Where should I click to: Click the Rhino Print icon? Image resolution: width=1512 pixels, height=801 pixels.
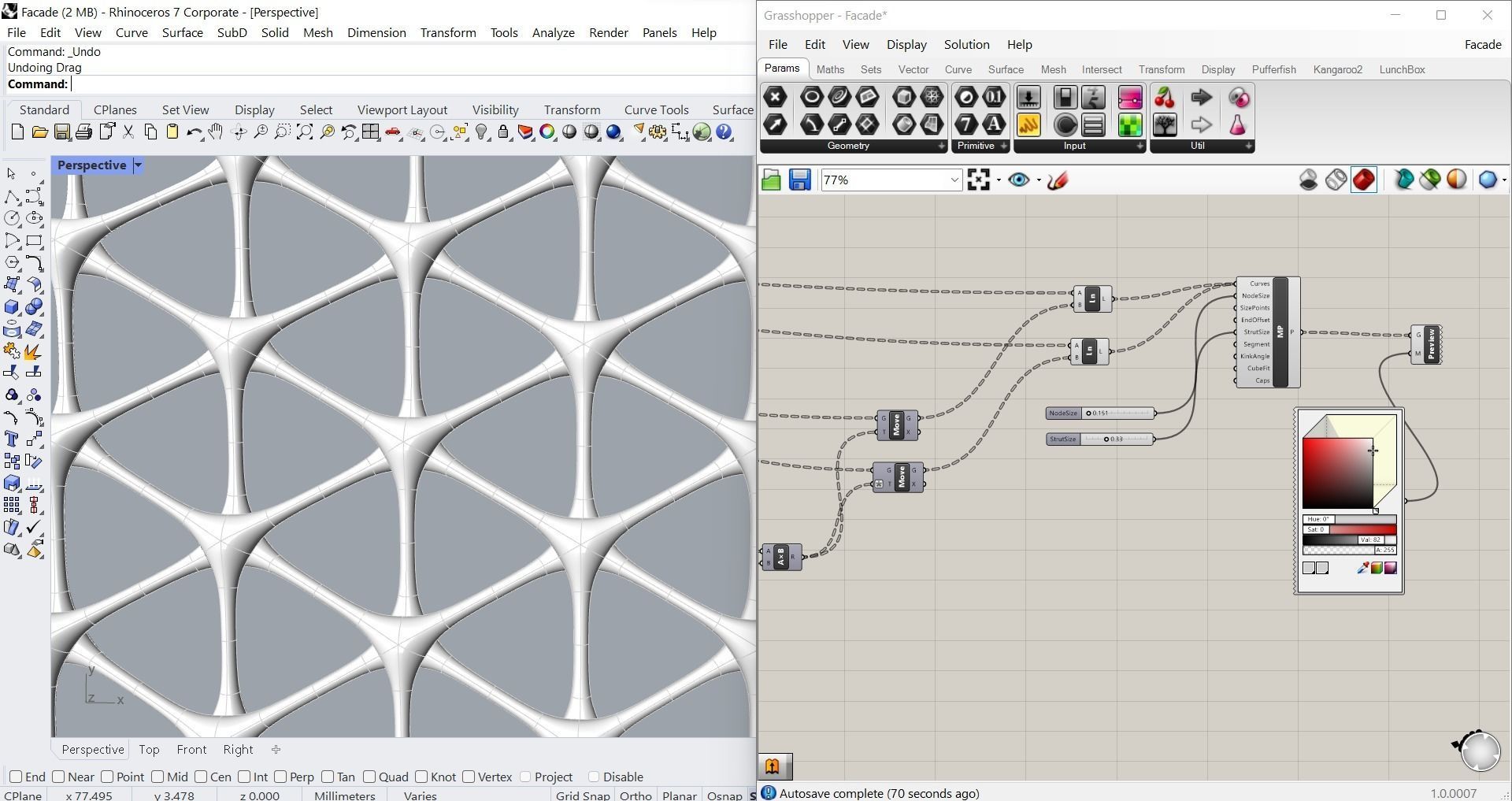[84, 132]
